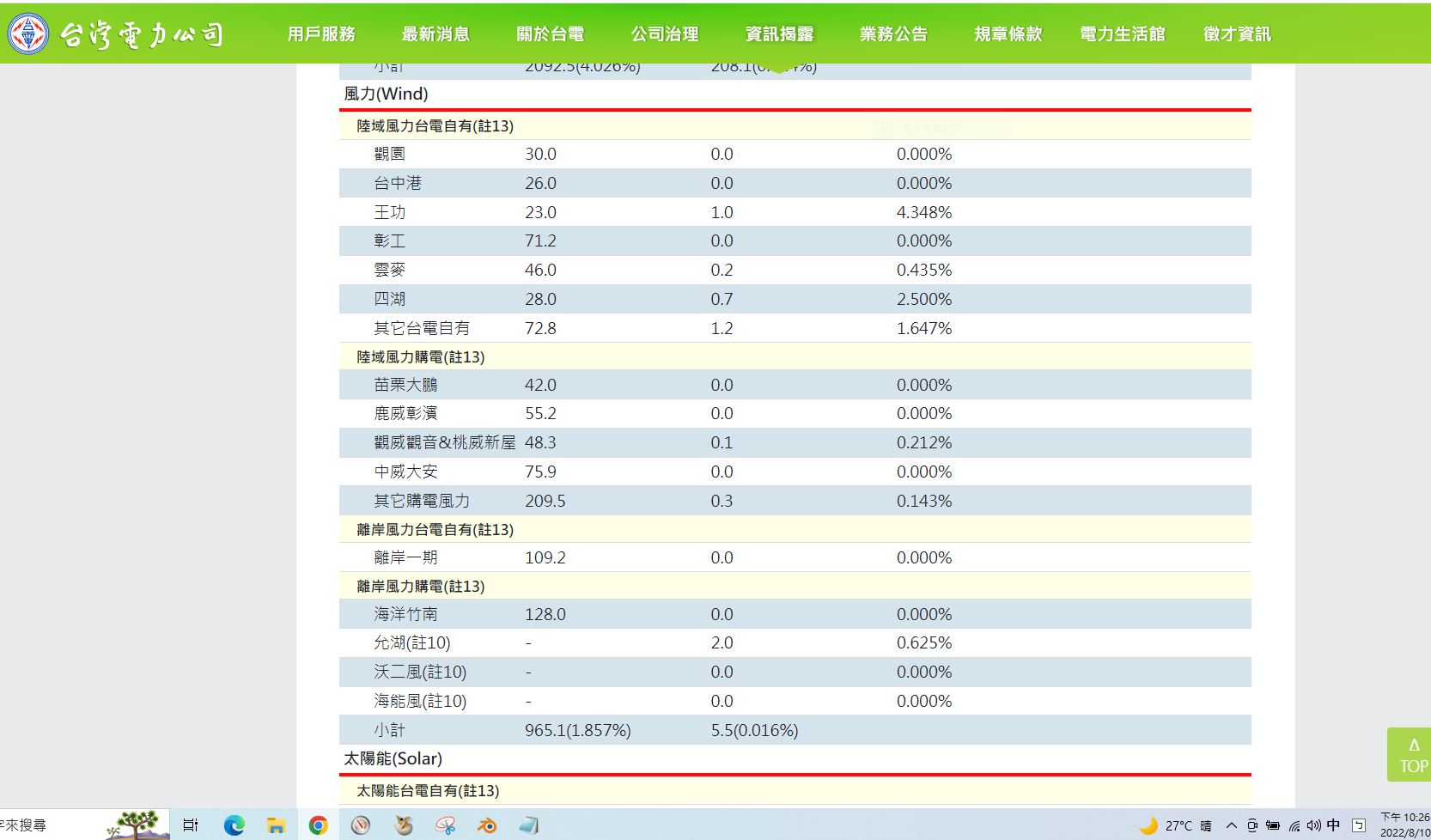
Task: Click the 觀園 row name
Action: (389, 154)
